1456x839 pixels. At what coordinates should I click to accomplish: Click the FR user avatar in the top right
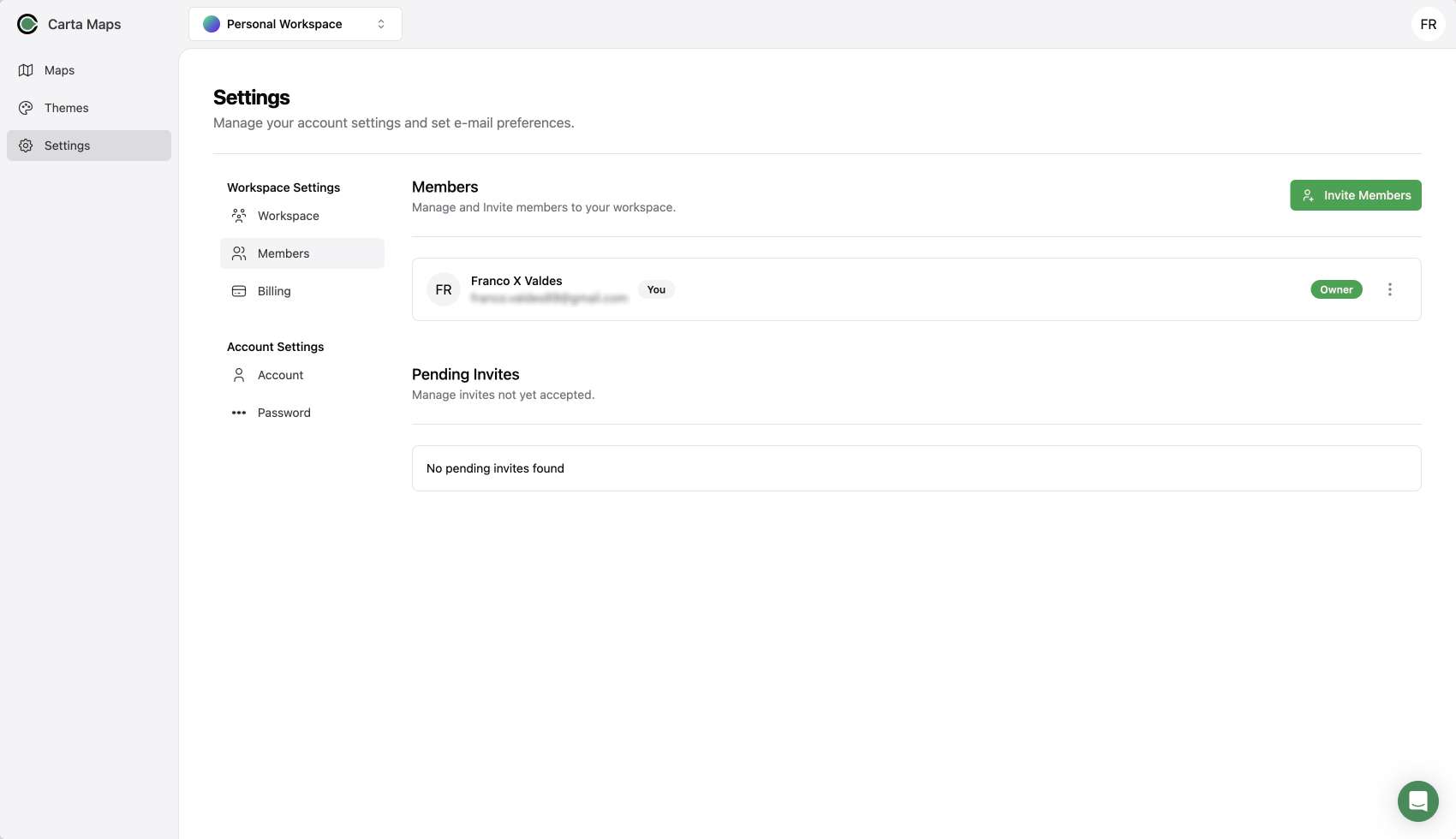(x=1428, y=24)
